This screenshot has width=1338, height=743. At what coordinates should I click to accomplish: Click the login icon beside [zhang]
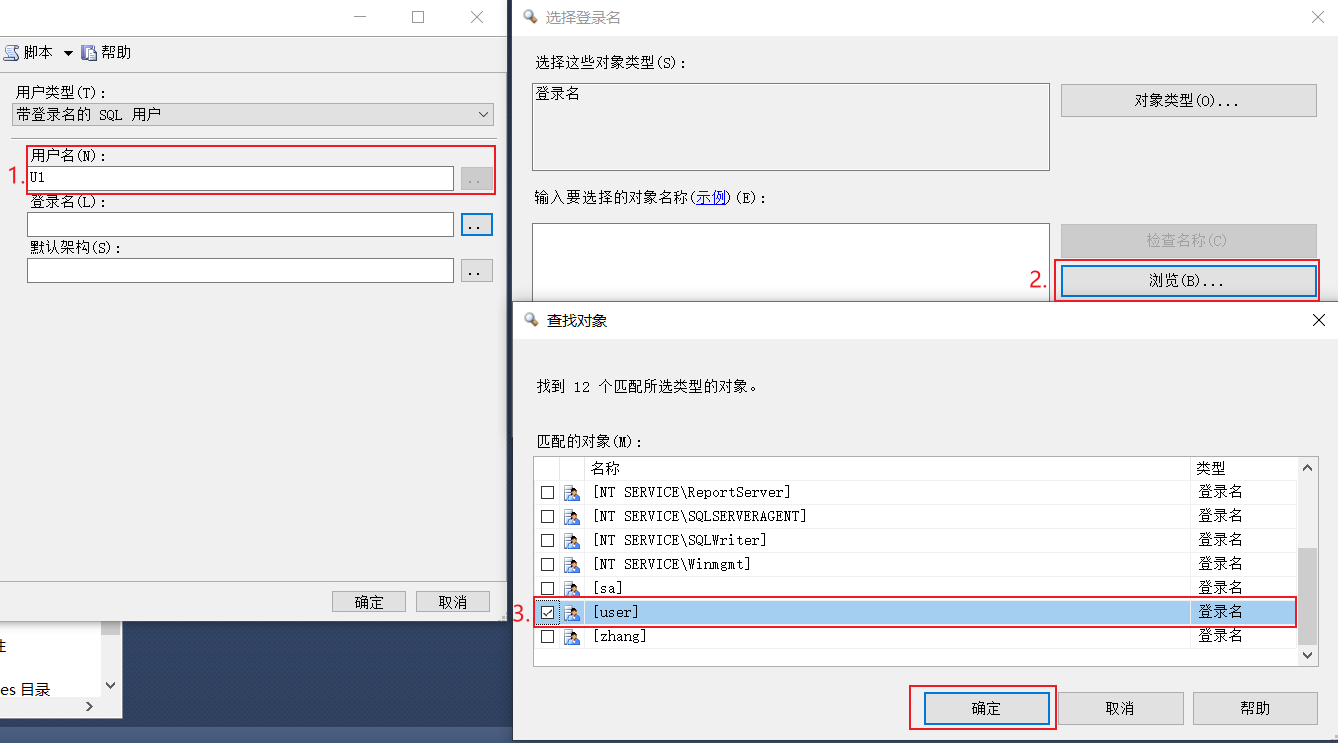point(571,637)
